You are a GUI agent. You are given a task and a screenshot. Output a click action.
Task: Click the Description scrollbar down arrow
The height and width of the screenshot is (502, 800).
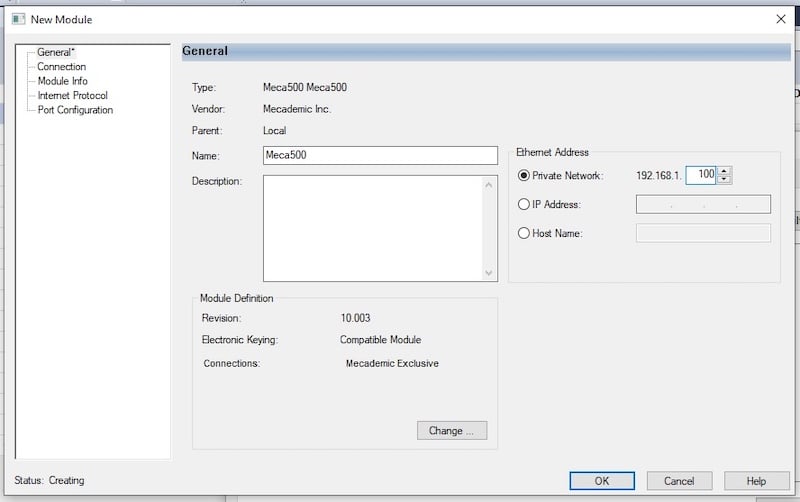(489, 273)
